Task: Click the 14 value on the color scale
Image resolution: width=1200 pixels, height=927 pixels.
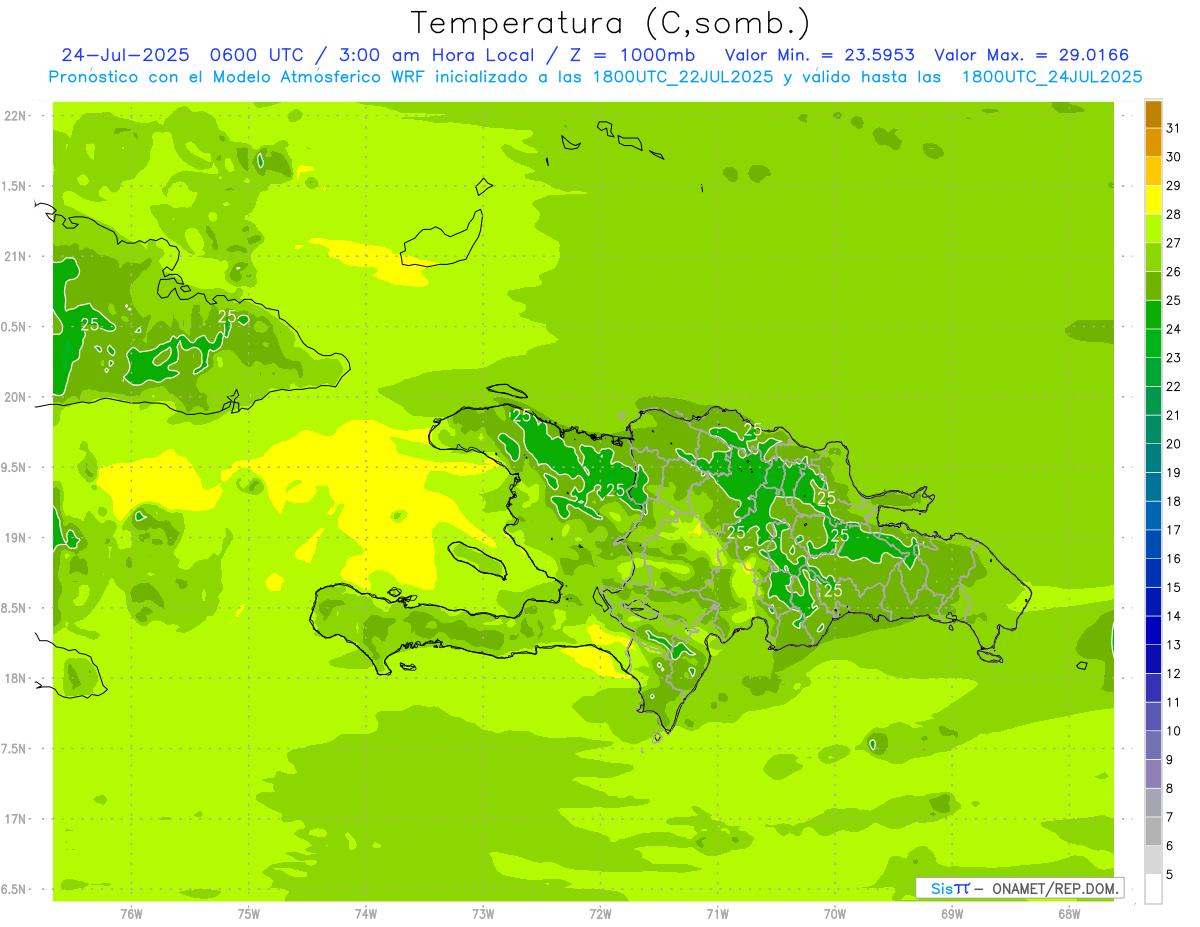Action: click(1174, 616)
